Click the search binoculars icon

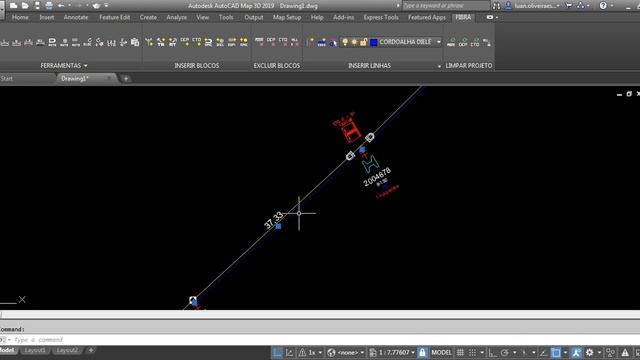click(x=496, y=6)
